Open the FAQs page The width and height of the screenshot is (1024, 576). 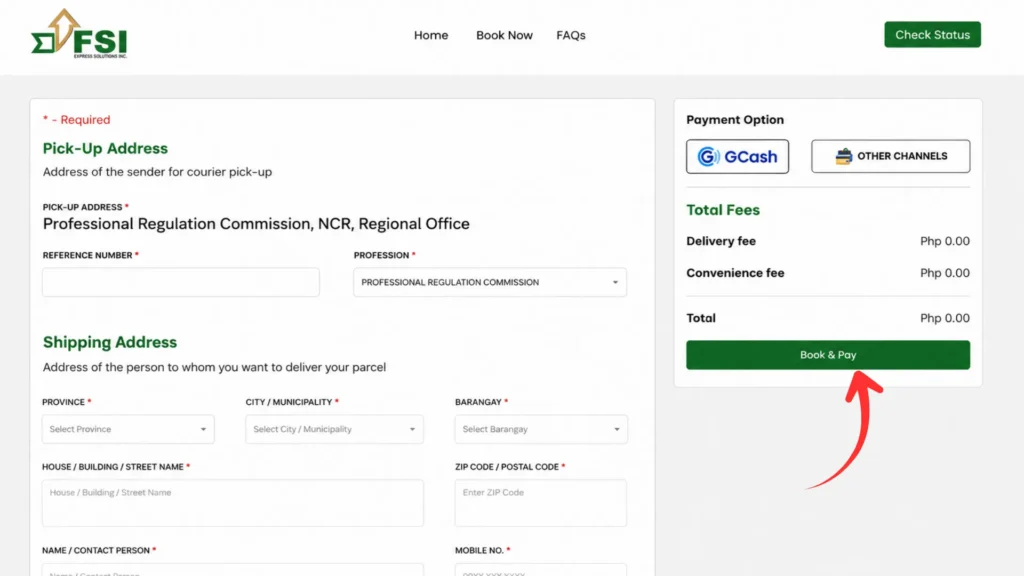point(571,35)
